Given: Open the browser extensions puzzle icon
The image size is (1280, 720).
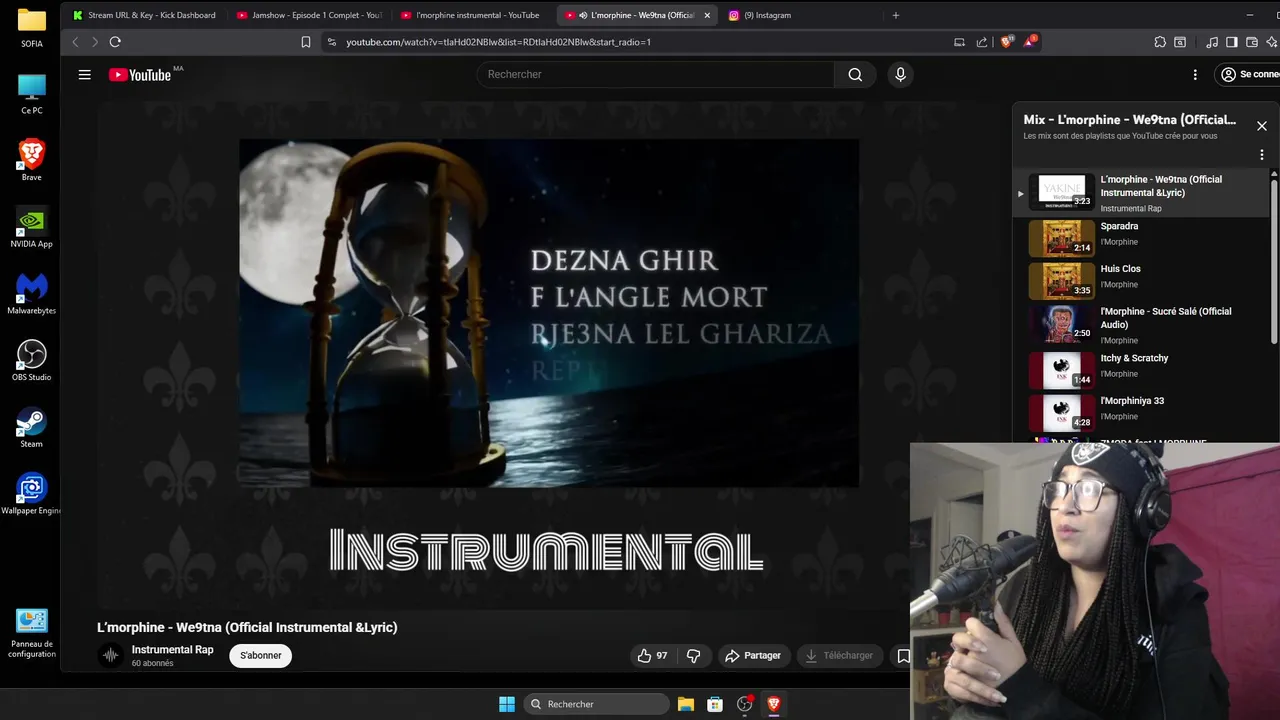Looking at the screenshot, I should click(x=1160, y=42).
